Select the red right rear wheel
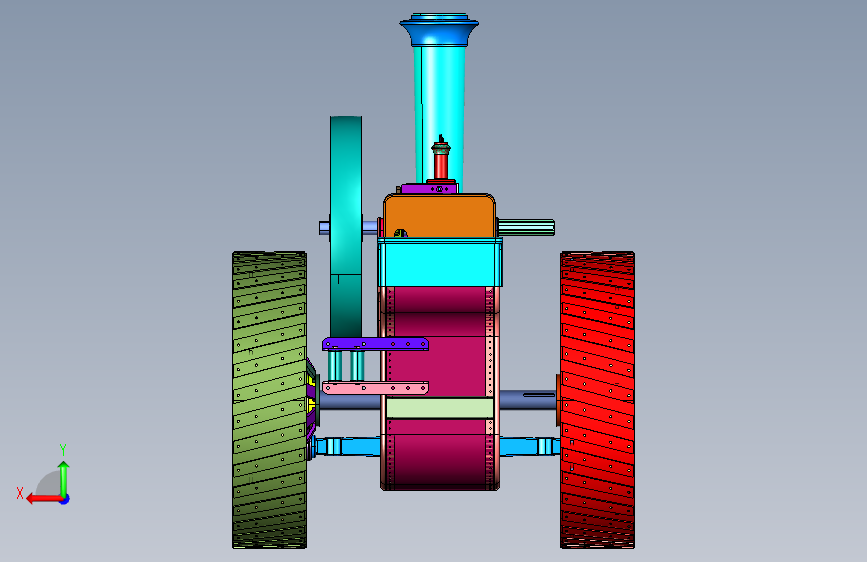867x562 pixels. 598,400
